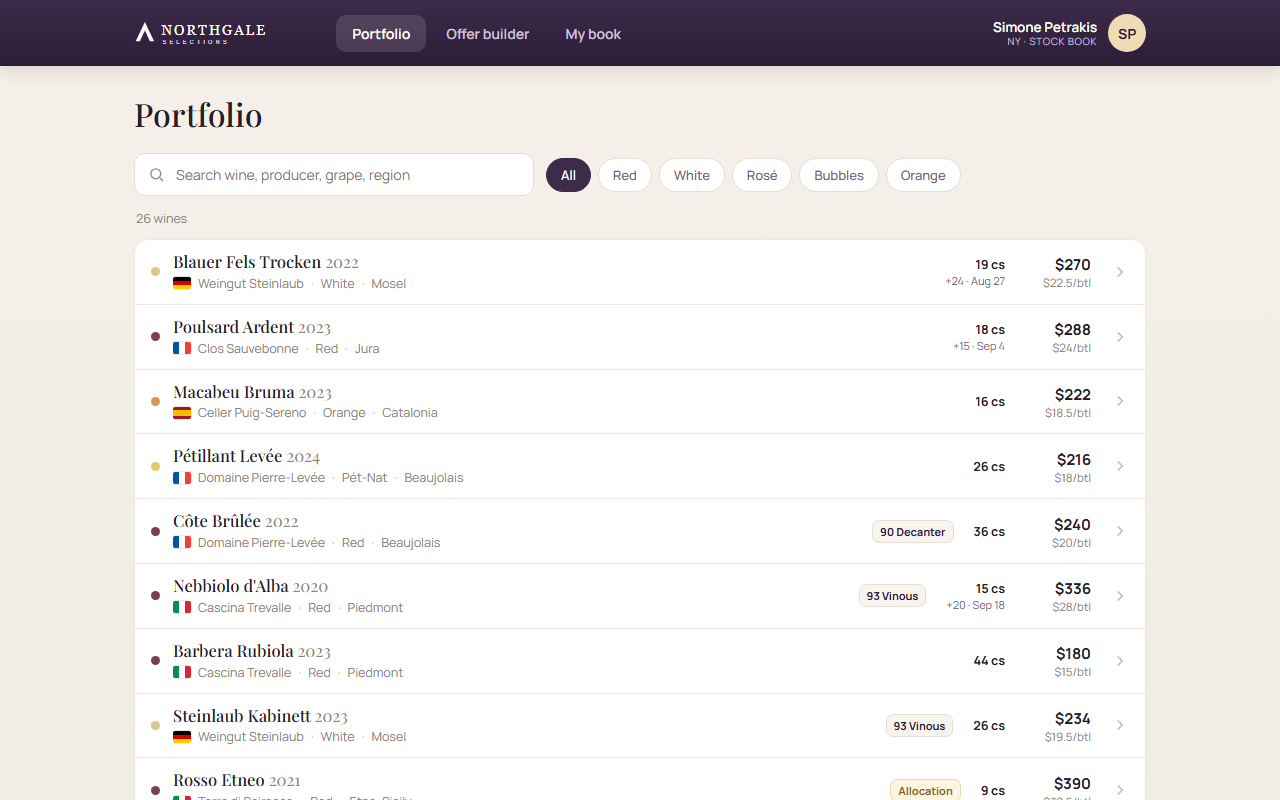
Task: Click the 93 Vinous badge on Nebbiolo d'Alba
Action: 892,596
